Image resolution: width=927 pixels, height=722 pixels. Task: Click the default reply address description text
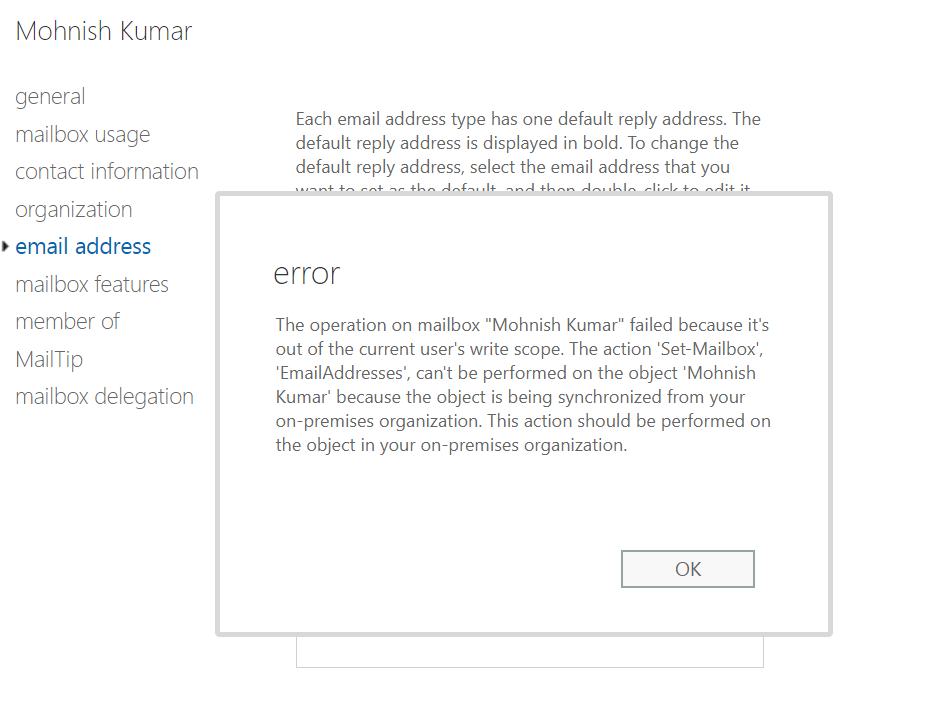pyautogui.click(x=528, y=143)
